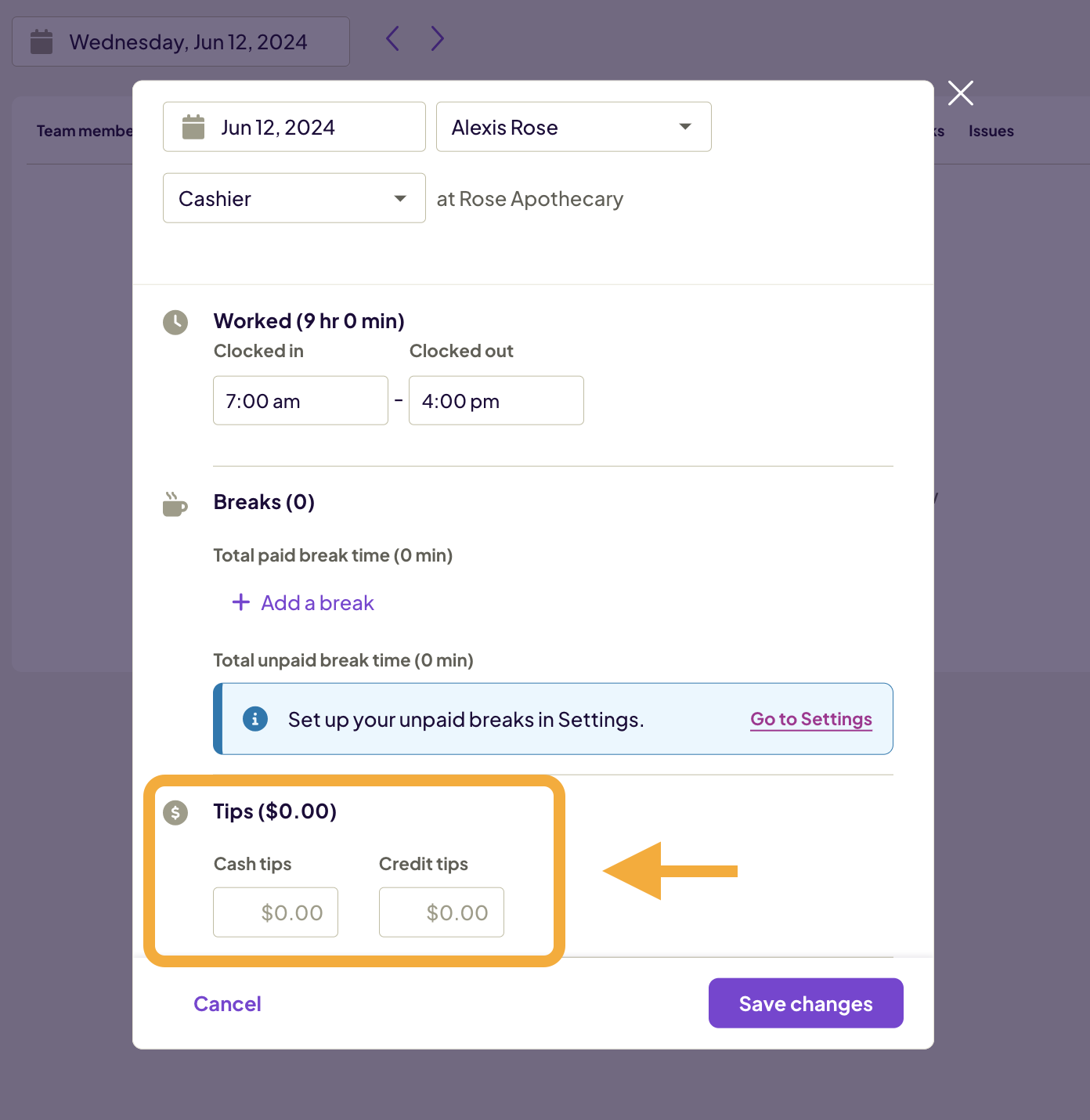This screenshot has width=1090, height=1120.
Task: Cancel editing the shift
Action: [x=226, y=1003]
